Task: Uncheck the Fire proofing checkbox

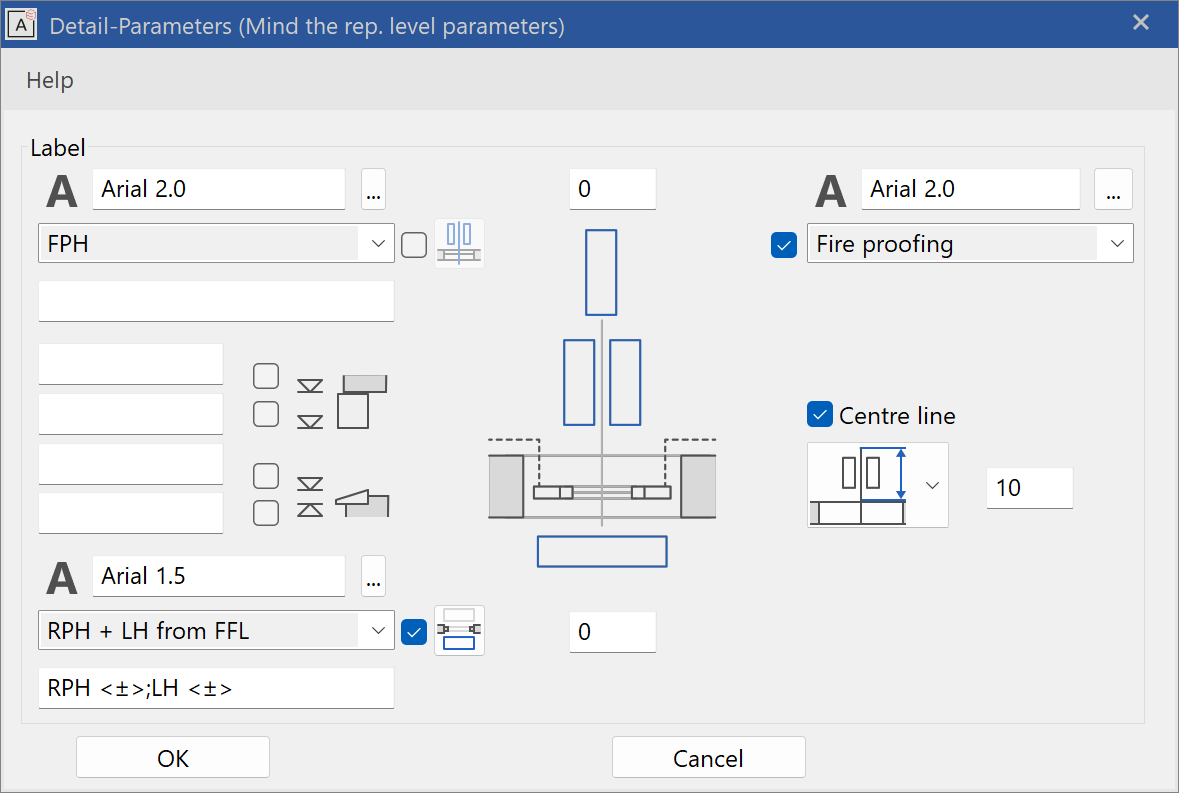Action: coord(784,245)
